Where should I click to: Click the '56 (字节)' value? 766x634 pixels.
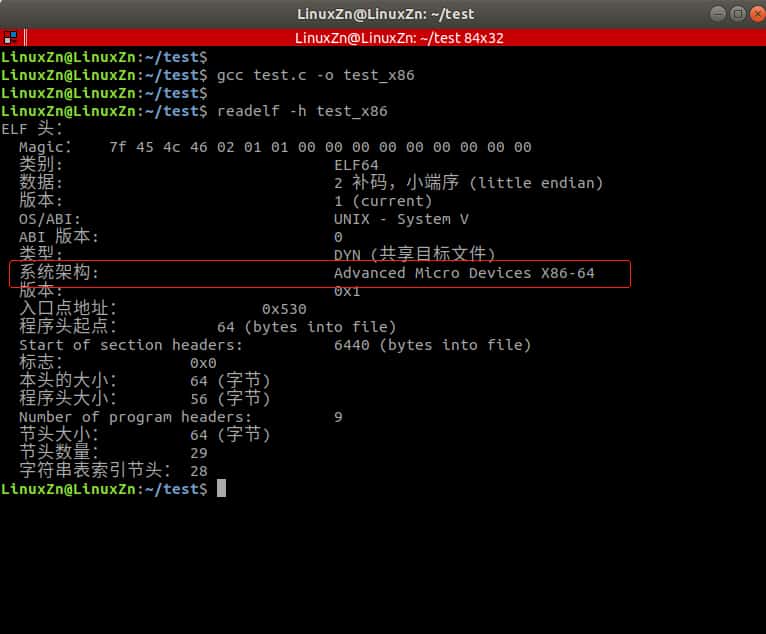[230, 399]
